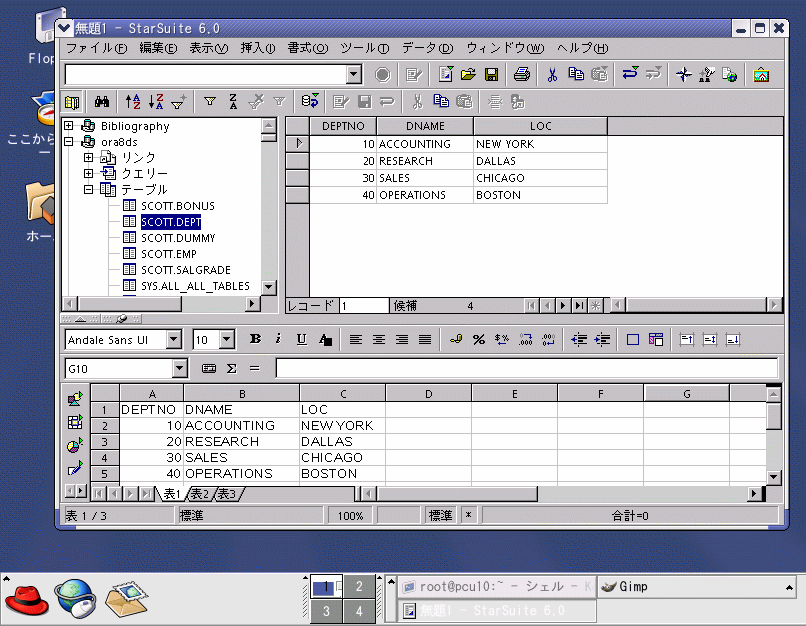806x626 pixels.
Task: Switch to the 表3 sheet tab
Action: (228, 494)
